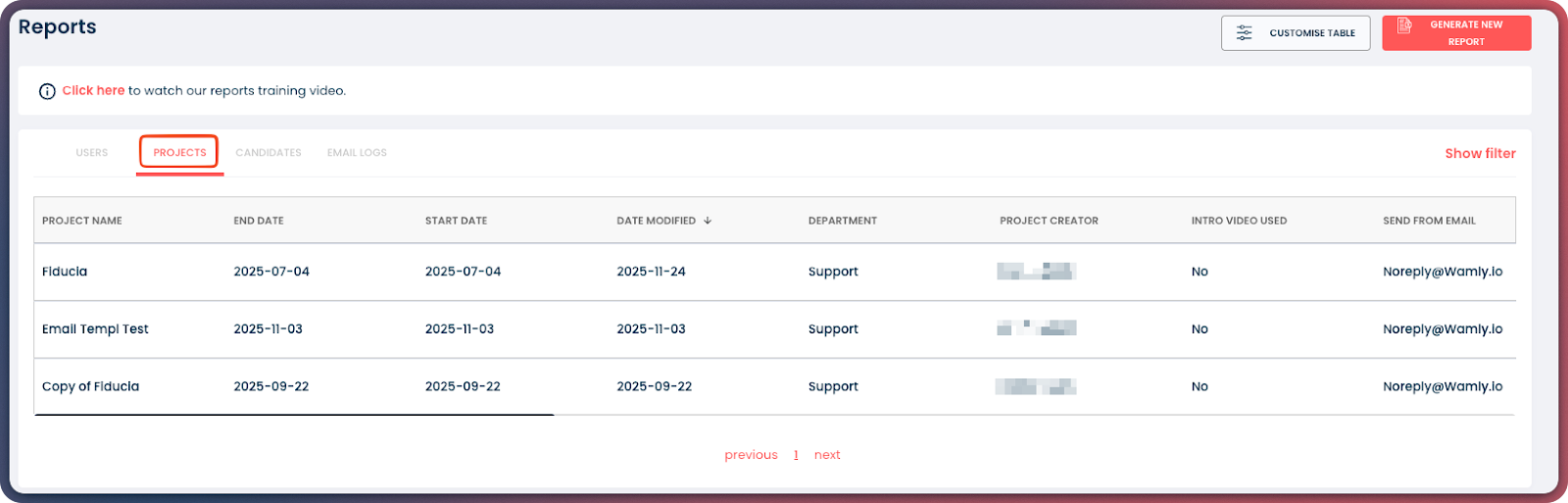1568x503 pixels.
Task: Switch to the Users tab
Action: coord(92,153)
